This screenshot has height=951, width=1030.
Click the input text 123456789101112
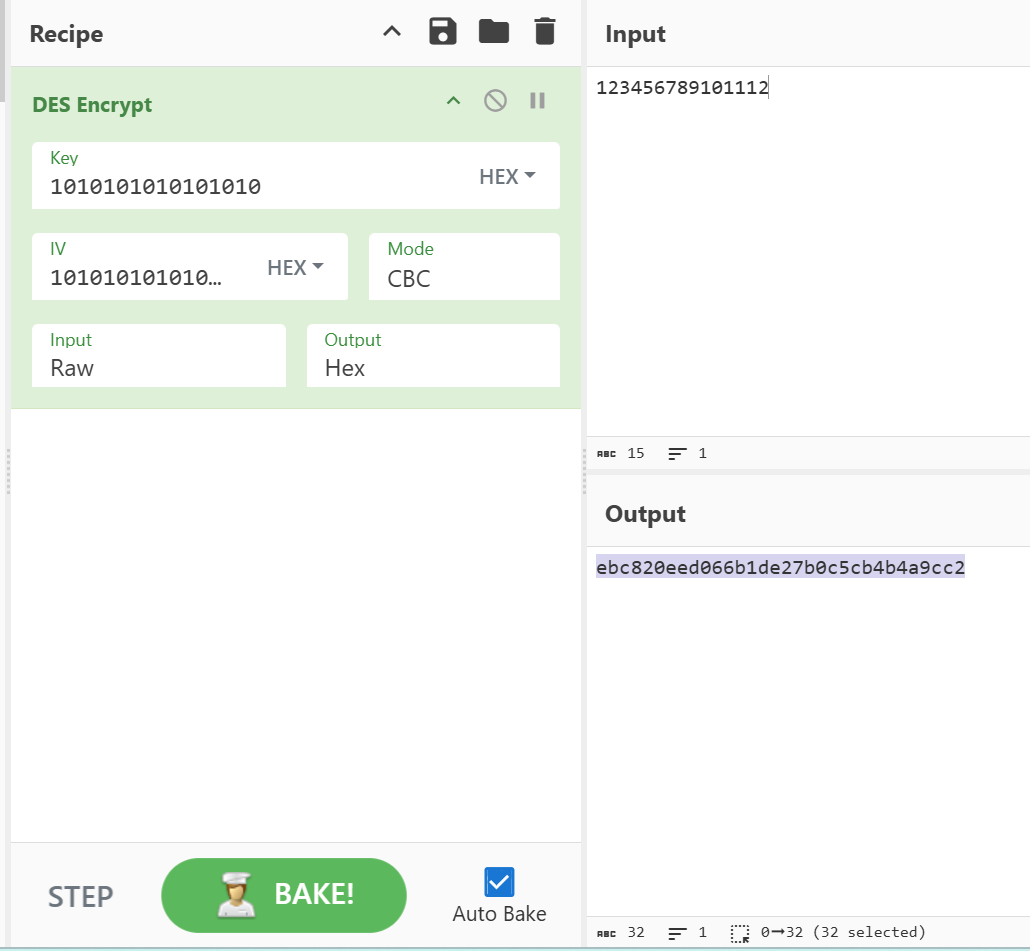coord(682,87)
